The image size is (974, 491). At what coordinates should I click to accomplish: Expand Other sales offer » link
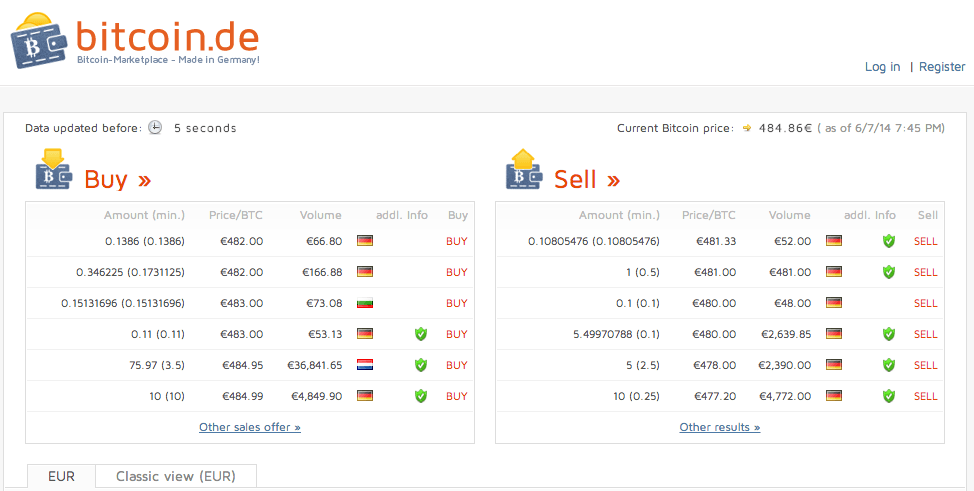(x=250, y=427)
